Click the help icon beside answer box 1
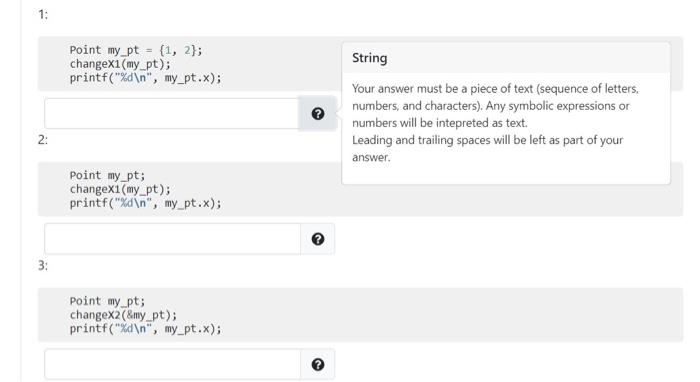 [x=317, y=114]
